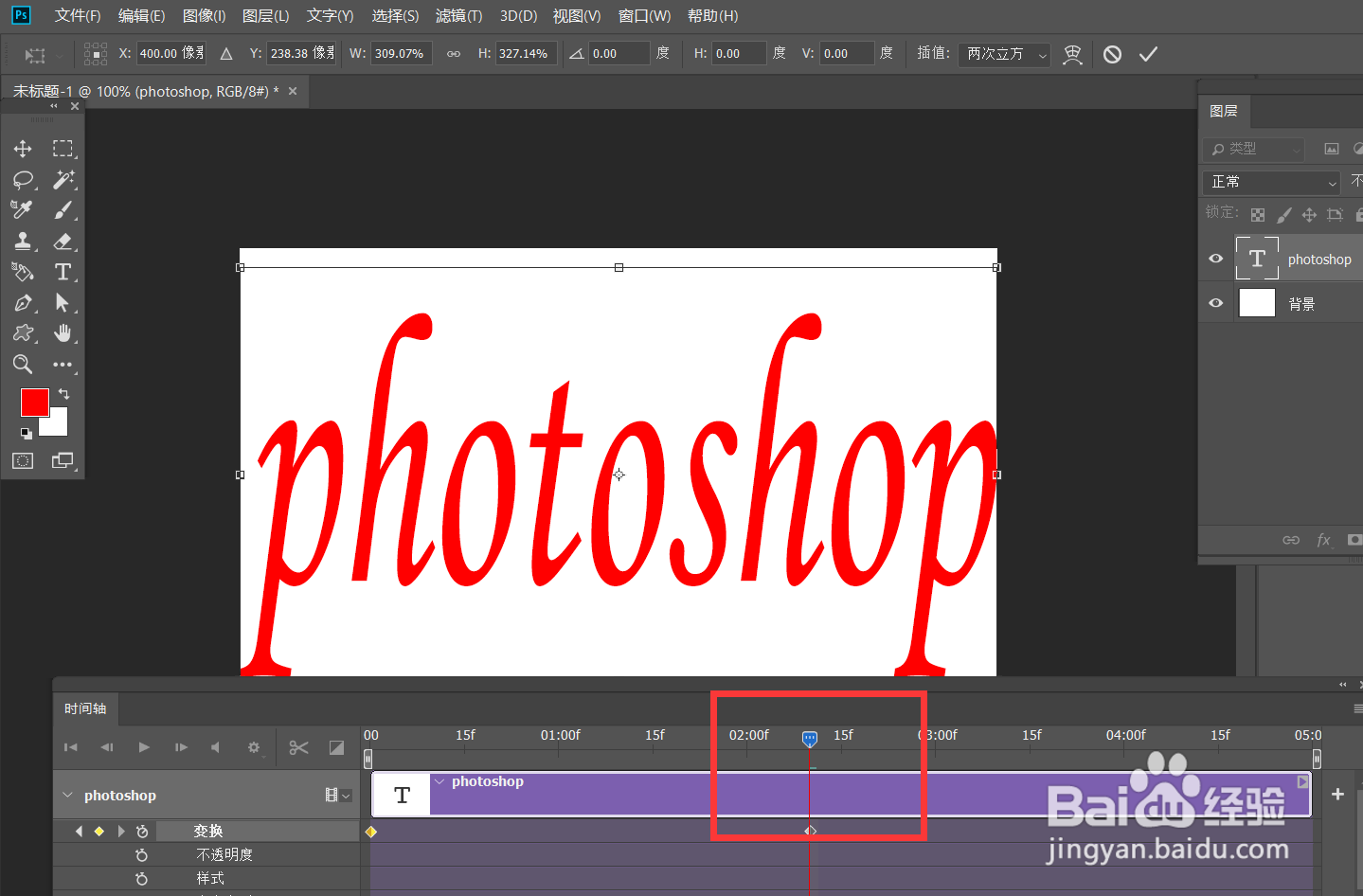Image resolution: width=1363 pixels, height=896 pixels.
Task: Enable 不透明度 keyframe stopwatch
Action: (x=142, y=854)
